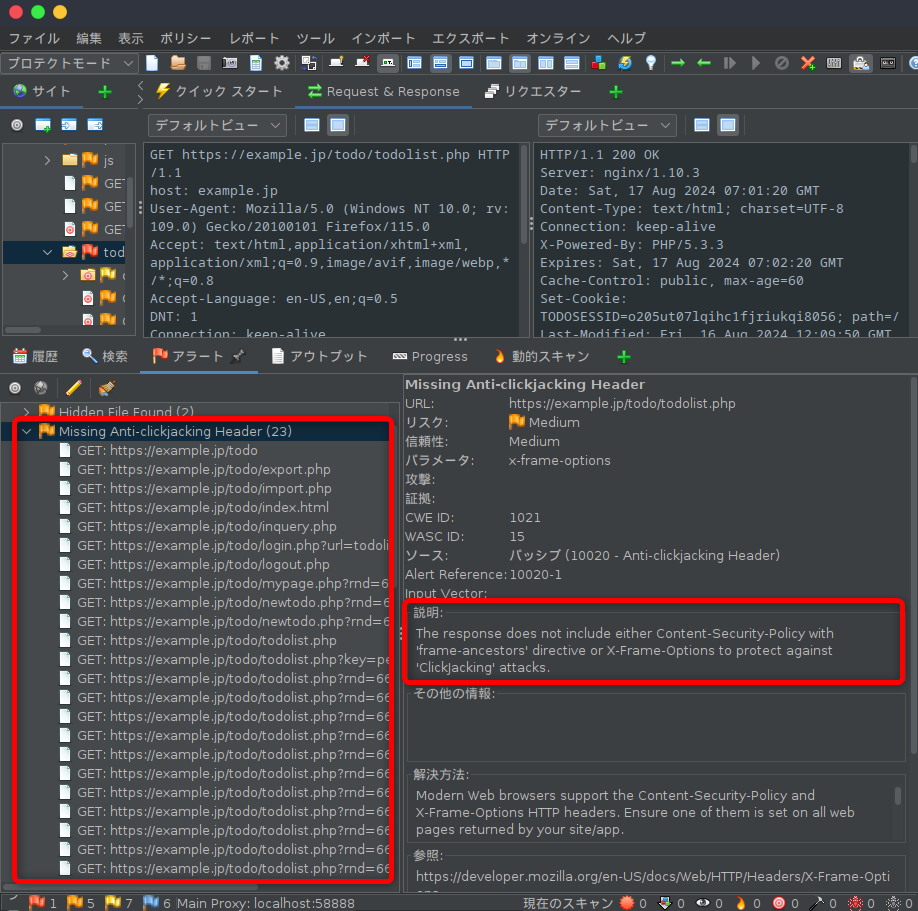The image size is (918, 911).
Task: Select alert GET https://example.jp/todo/export.php
Action: (x=204, y=470)
